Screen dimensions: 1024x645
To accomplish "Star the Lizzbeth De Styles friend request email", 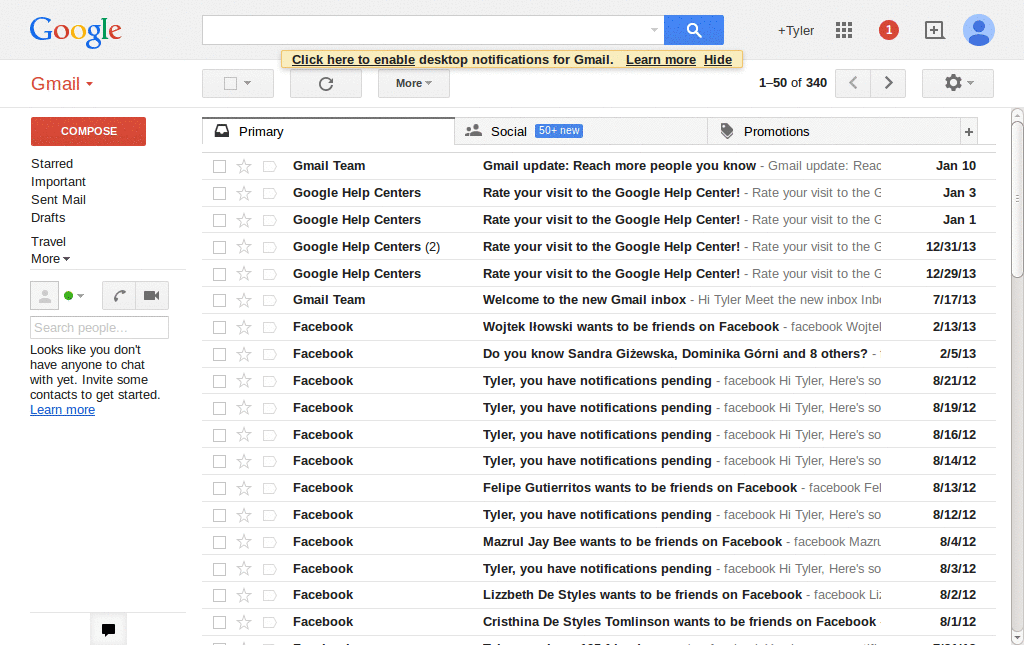I will coord(244,595).
